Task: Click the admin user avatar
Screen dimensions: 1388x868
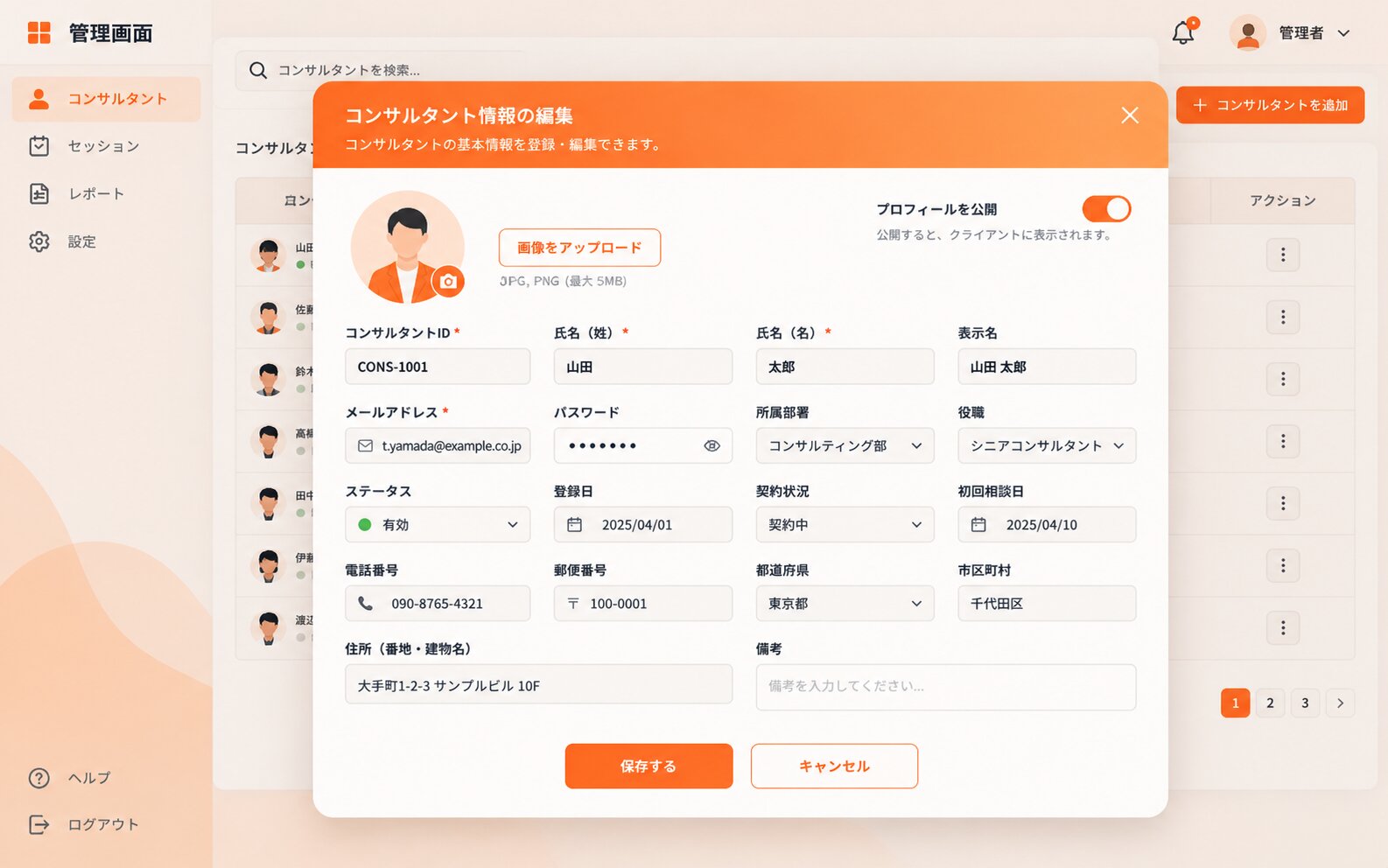Action: (x=1248, y=33)
